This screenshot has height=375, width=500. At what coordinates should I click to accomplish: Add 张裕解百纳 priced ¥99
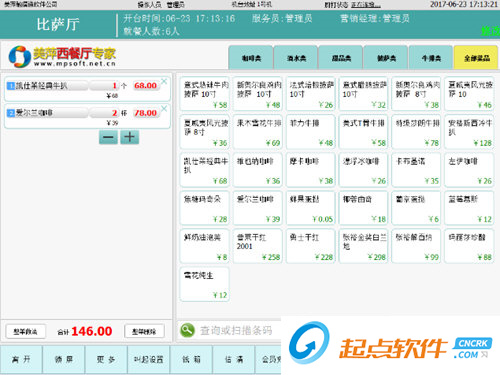(416, 246)
